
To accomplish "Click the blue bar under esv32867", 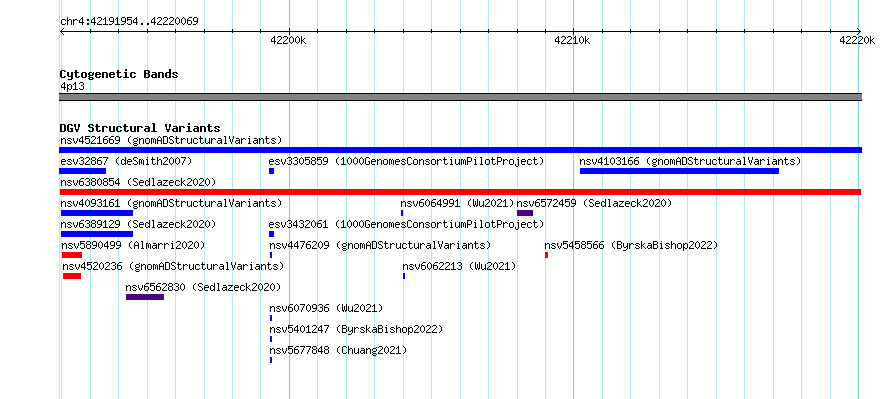I will pyautogui.click(x=82, y=171).
